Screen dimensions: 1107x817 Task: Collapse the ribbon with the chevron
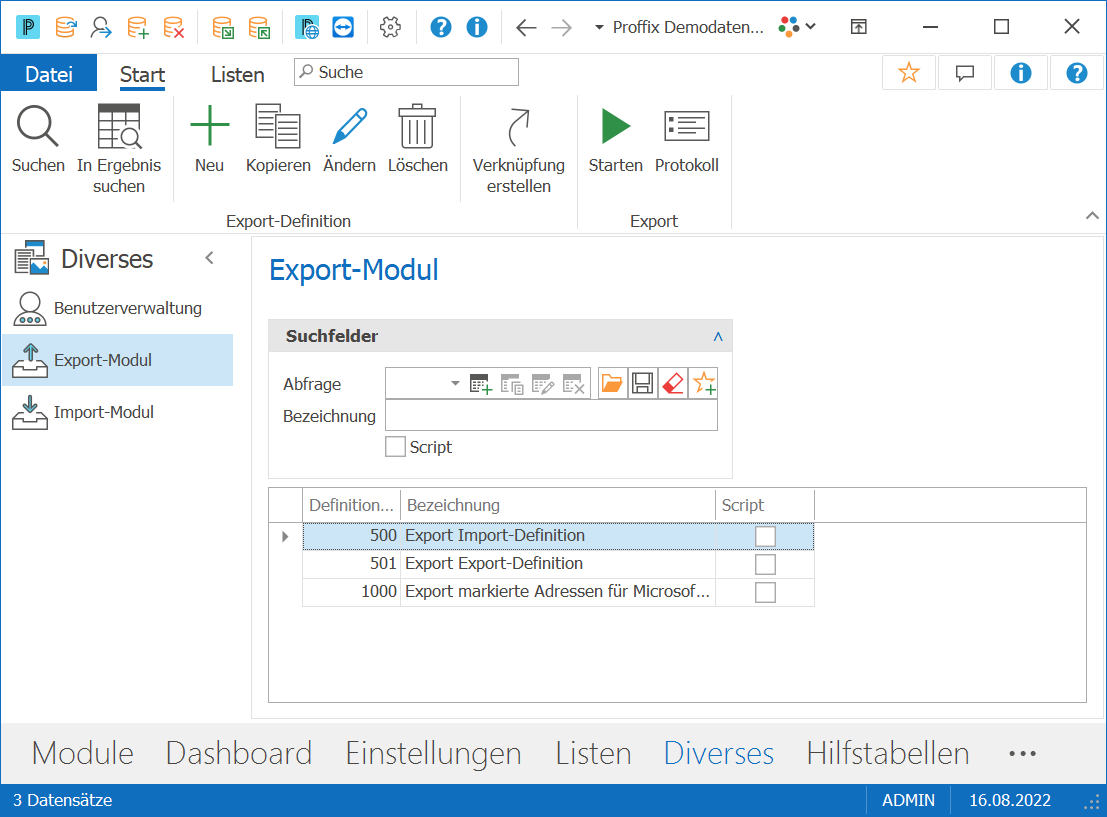(1092, 216)
